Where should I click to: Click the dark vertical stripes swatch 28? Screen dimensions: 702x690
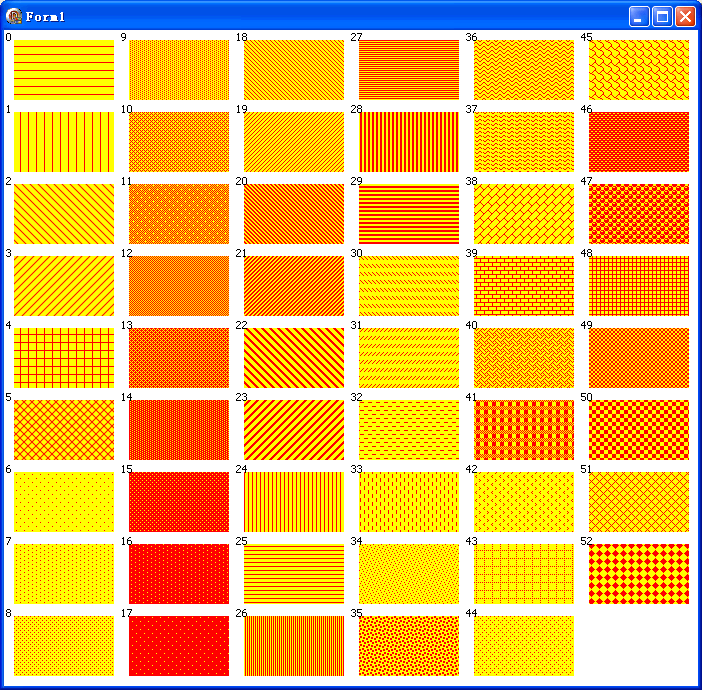[409, 142]
